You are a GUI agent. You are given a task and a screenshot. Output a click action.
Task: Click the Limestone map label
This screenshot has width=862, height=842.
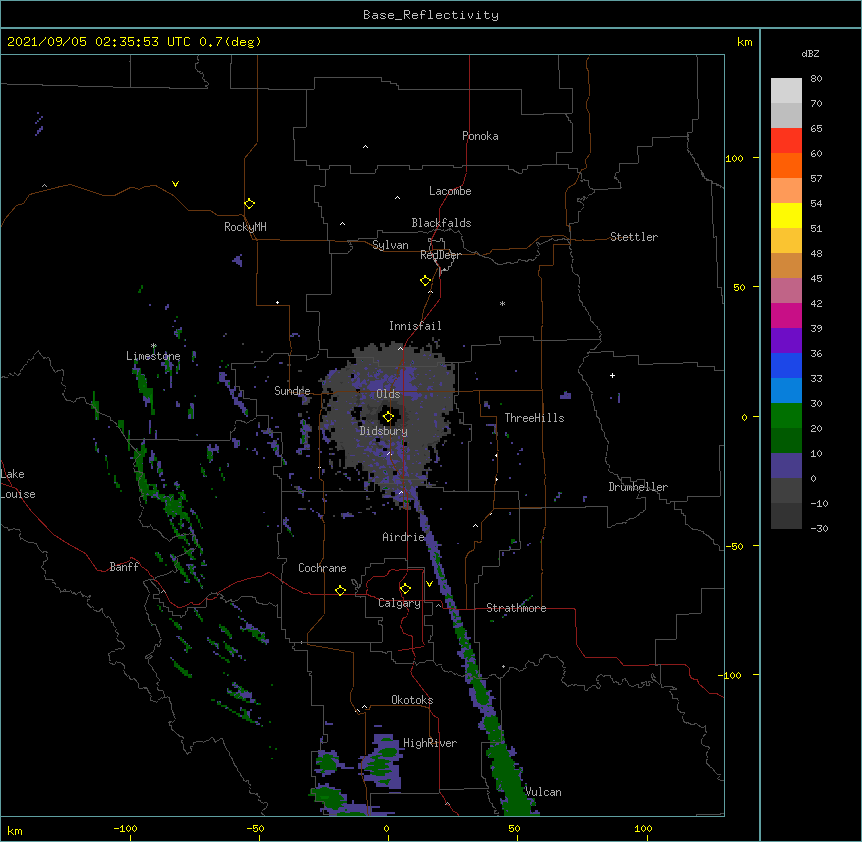tap(153, 356)
